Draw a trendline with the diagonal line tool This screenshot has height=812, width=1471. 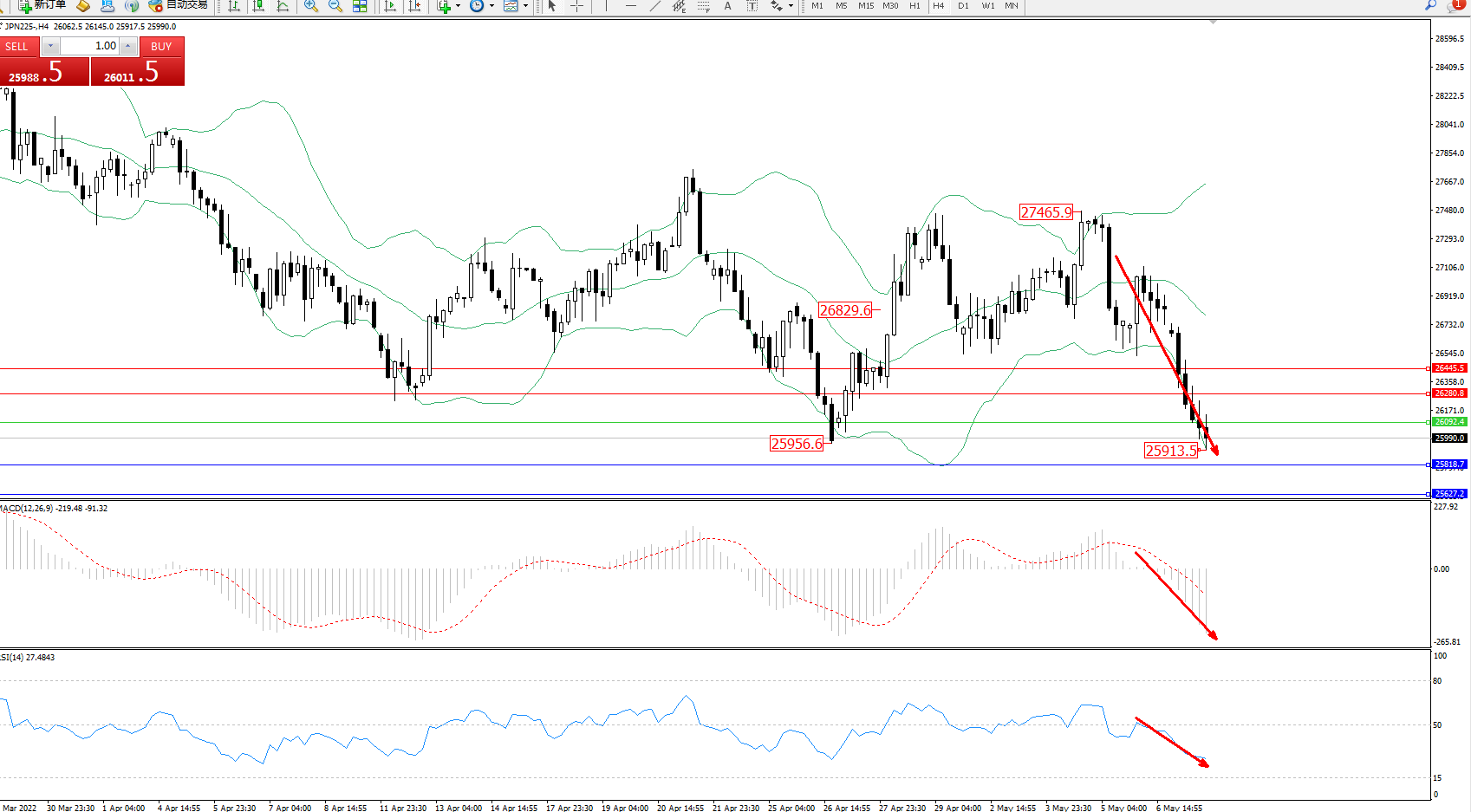click(655, 6)
